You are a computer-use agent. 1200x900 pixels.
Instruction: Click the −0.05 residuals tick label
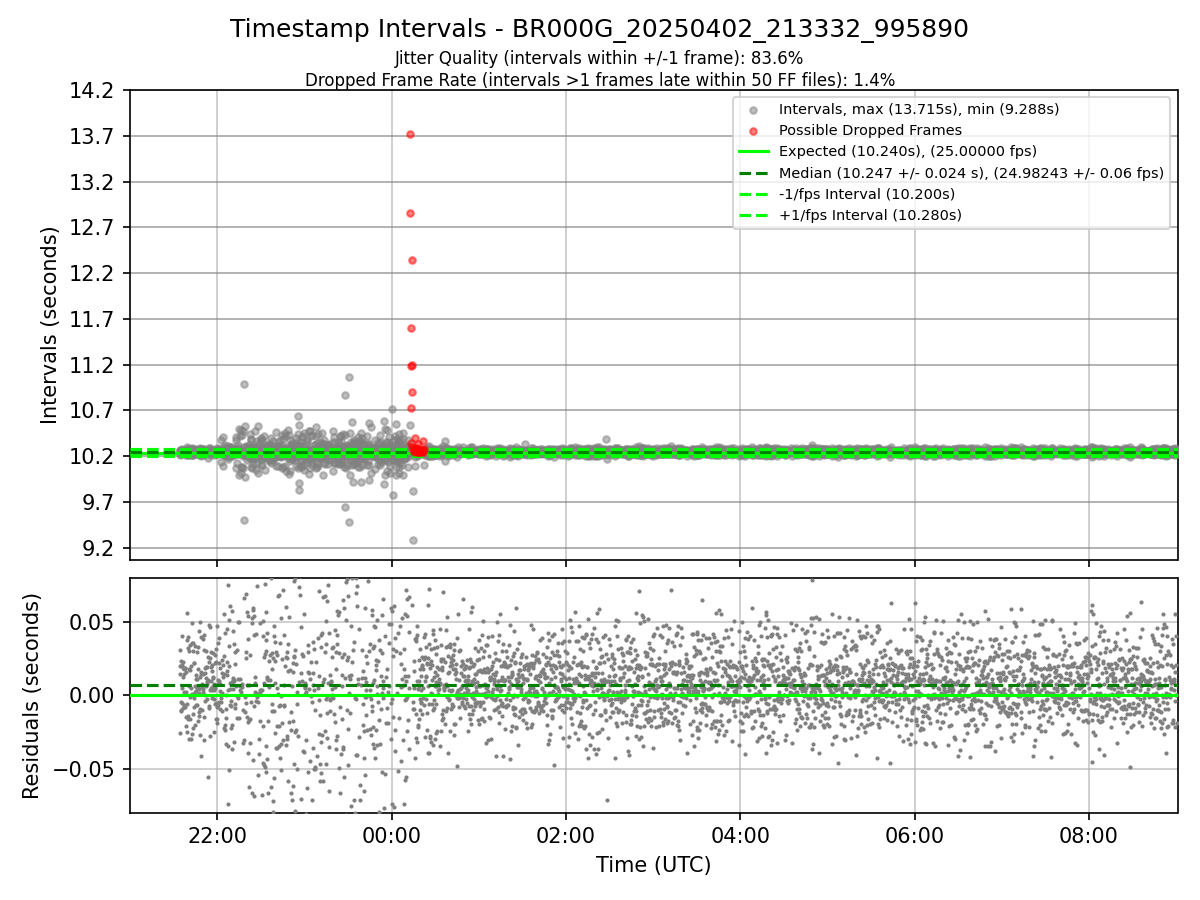point(84,769)
